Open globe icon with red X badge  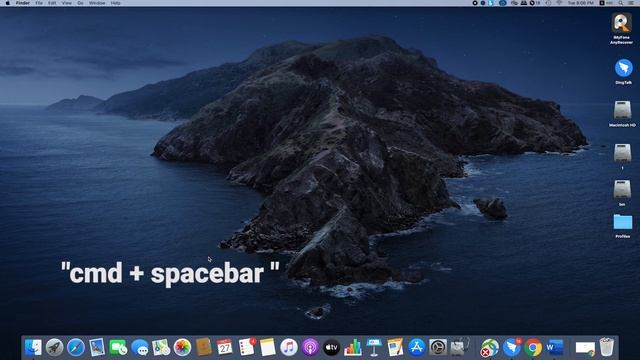tap(489, 348)
